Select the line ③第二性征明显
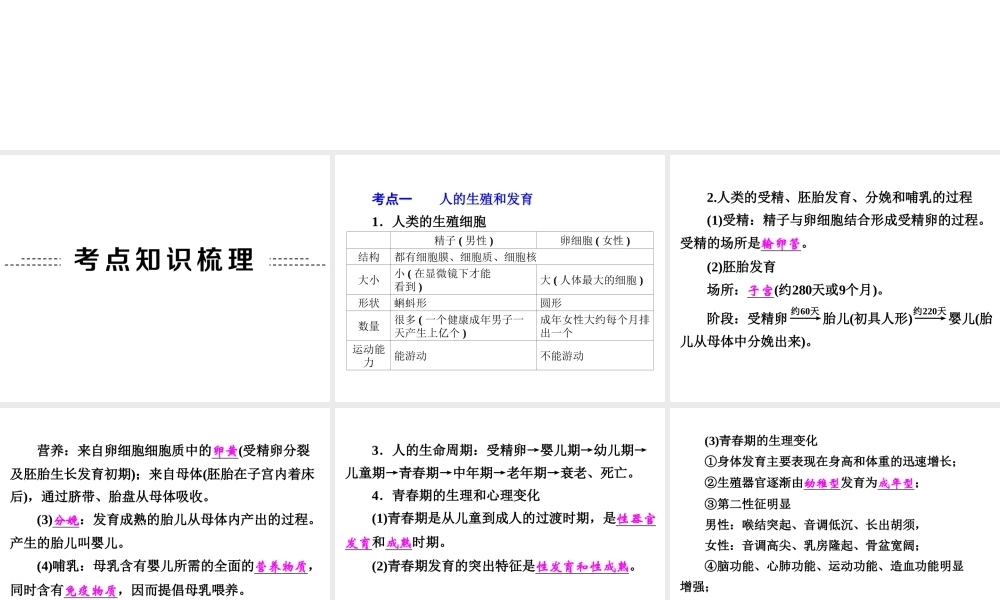This screenshot has width=1000, height=600. [x=747, y=504]
